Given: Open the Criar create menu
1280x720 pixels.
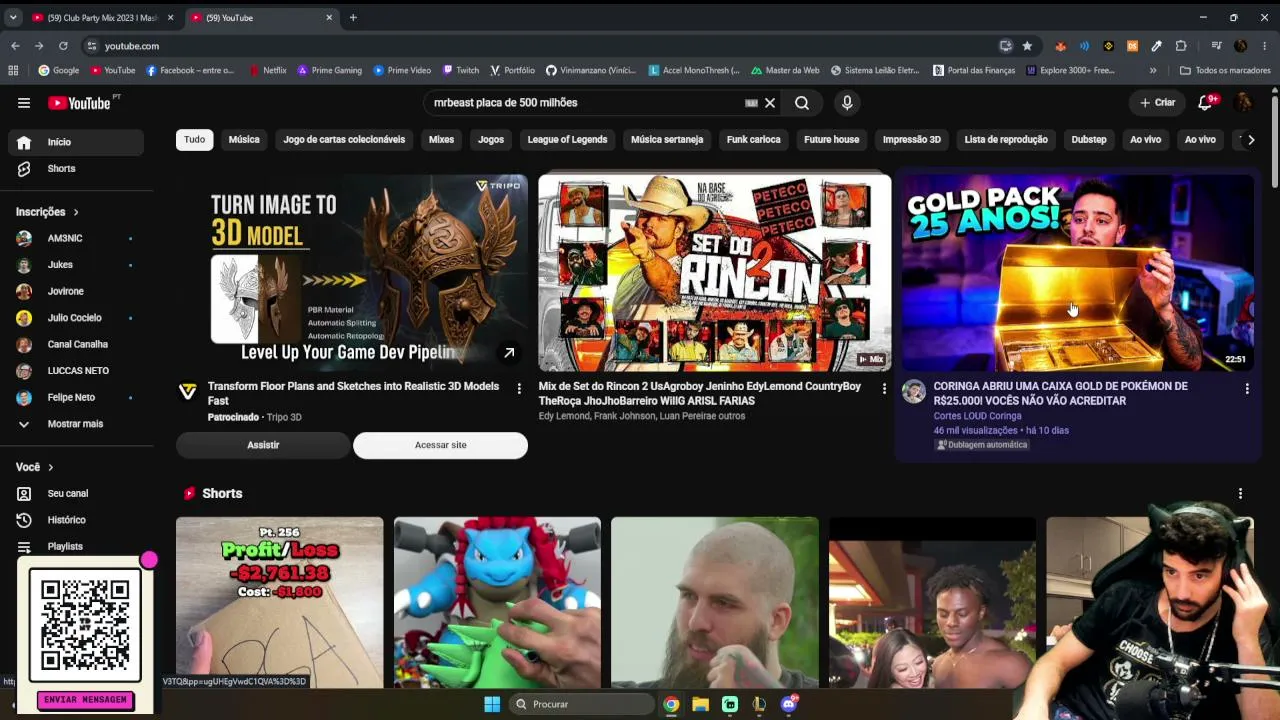Looking at the screenshot, I should [1158, 102].
